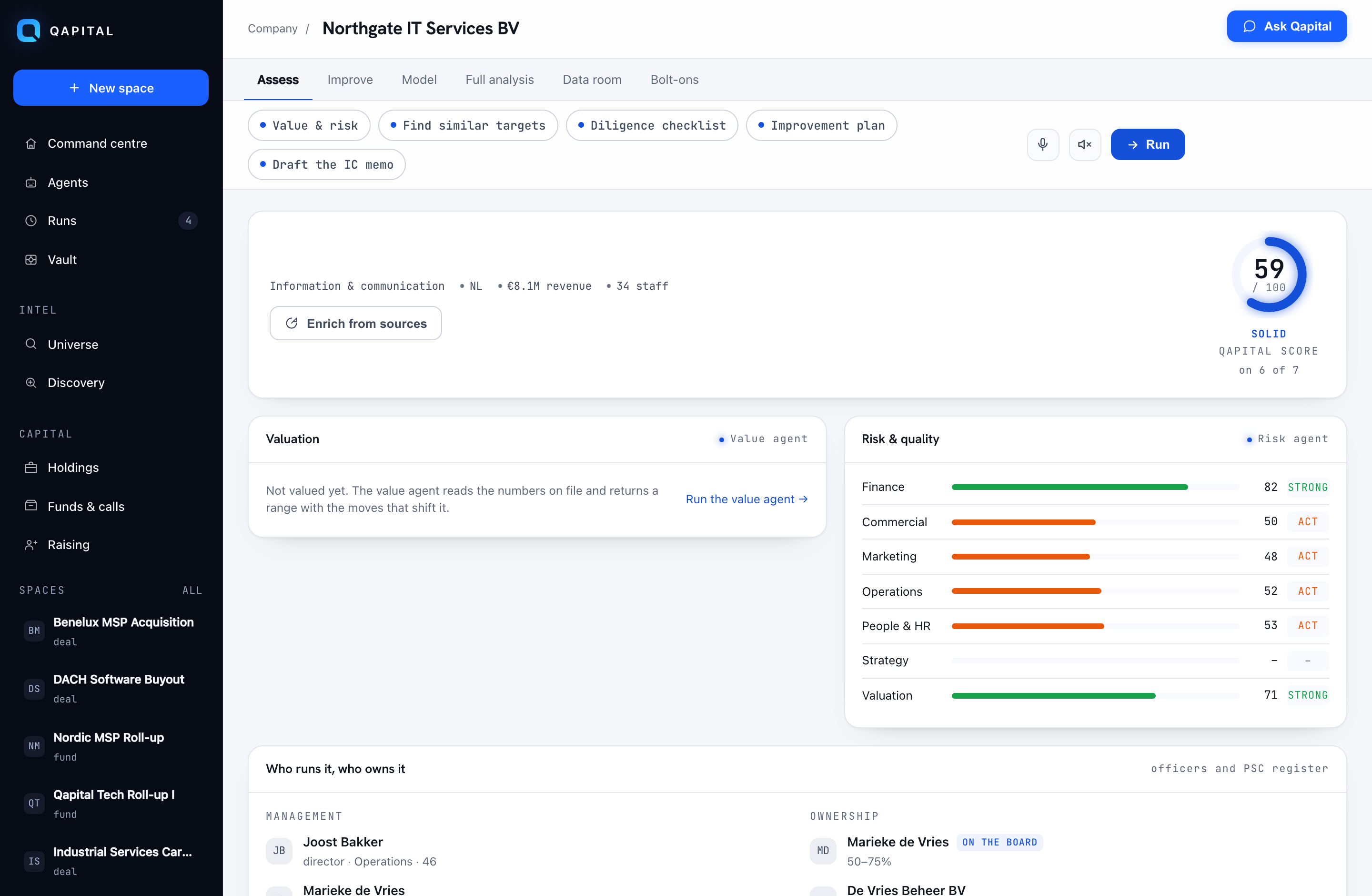Click the Marketing score bar

1095,556
